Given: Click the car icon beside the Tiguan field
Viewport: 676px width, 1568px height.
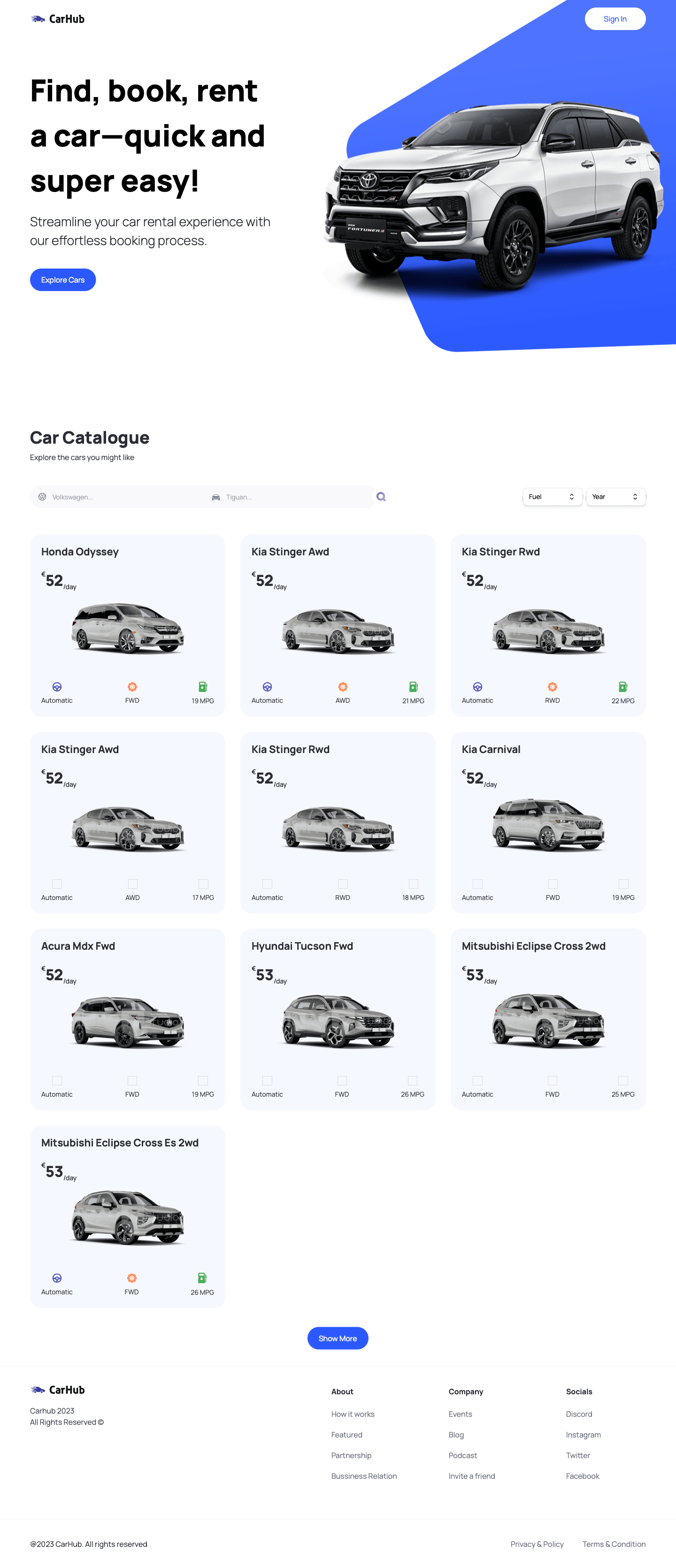Looking at the screenshot, I should pyautogui.click(x=216, y=497).
